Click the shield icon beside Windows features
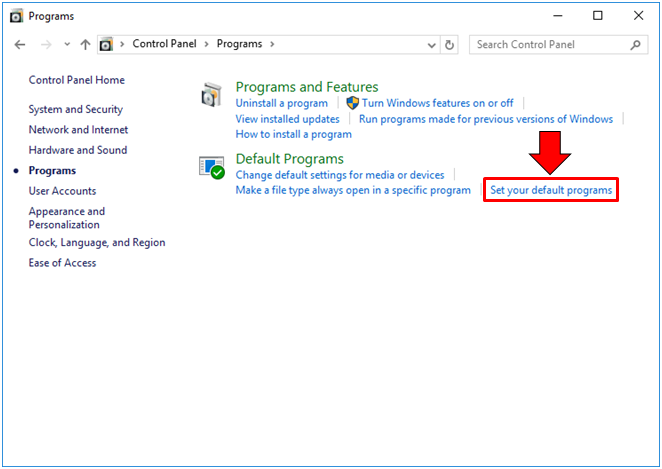 pyautogui.click(x=352, y=103)
